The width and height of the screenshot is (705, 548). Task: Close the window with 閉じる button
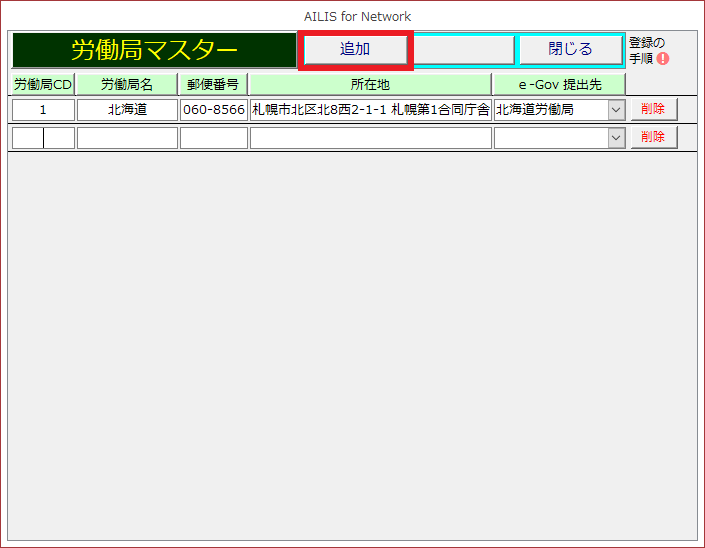570,49
